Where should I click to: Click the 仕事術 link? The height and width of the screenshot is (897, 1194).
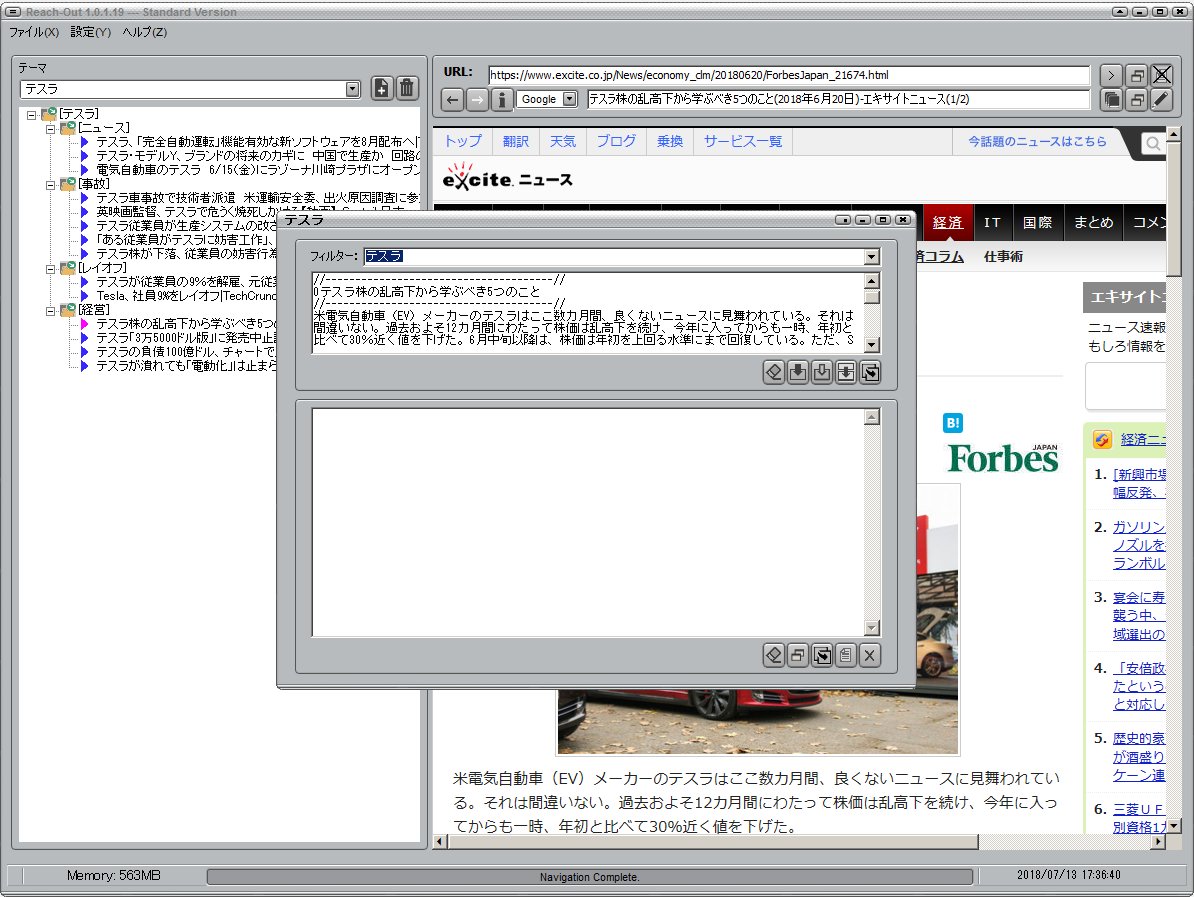[x=1003, y=257]
